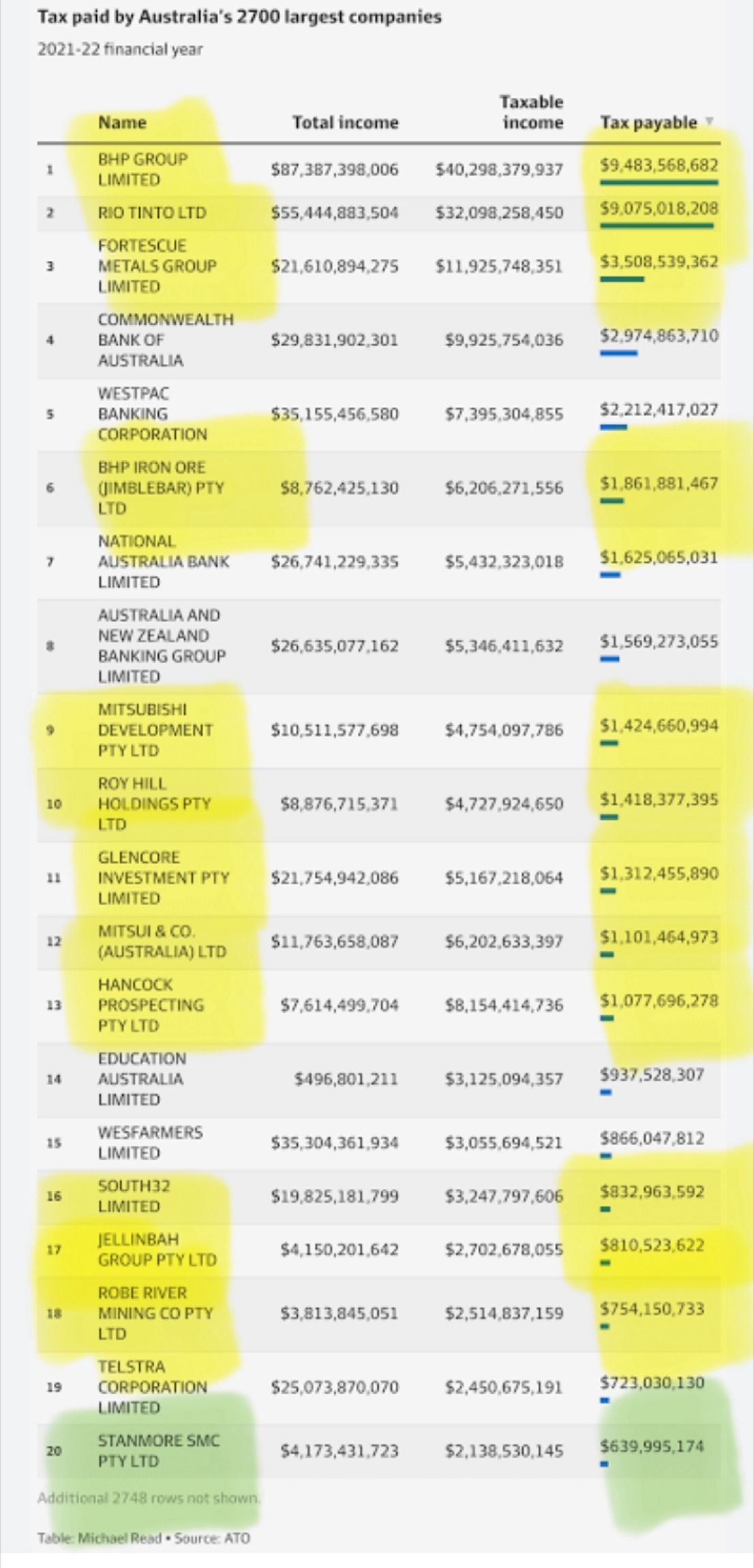The height and width of the screenshot is (1568, 754).
Task: Click the table title about 2700 largest companies
Action: 239,17
